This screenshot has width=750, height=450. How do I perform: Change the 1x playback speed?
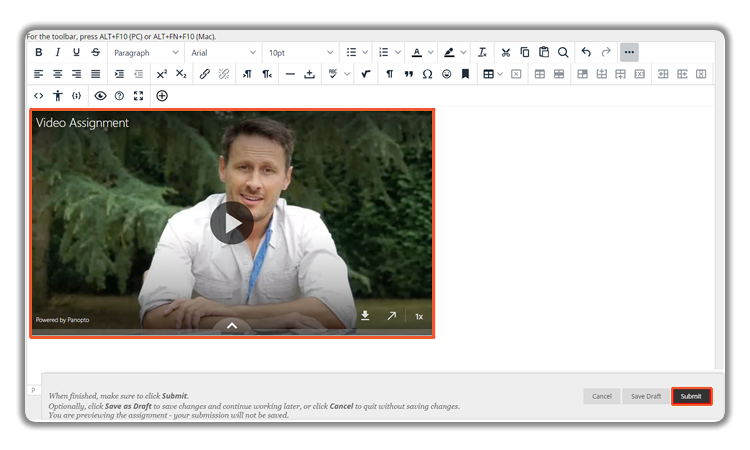pos(419,316)
